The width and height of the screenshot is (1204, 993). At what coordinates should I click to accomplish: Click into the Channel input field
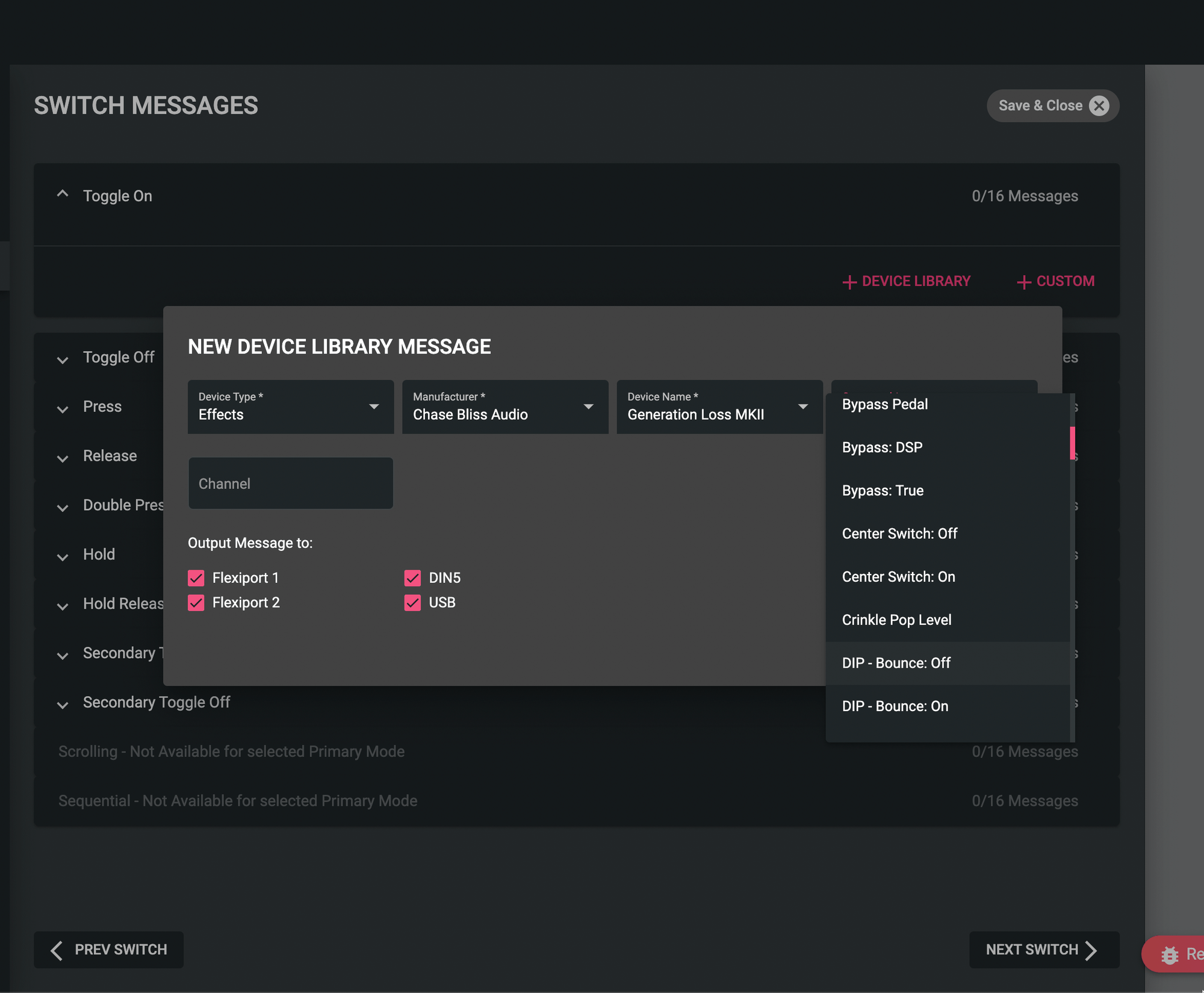click(x=291, y=484)
